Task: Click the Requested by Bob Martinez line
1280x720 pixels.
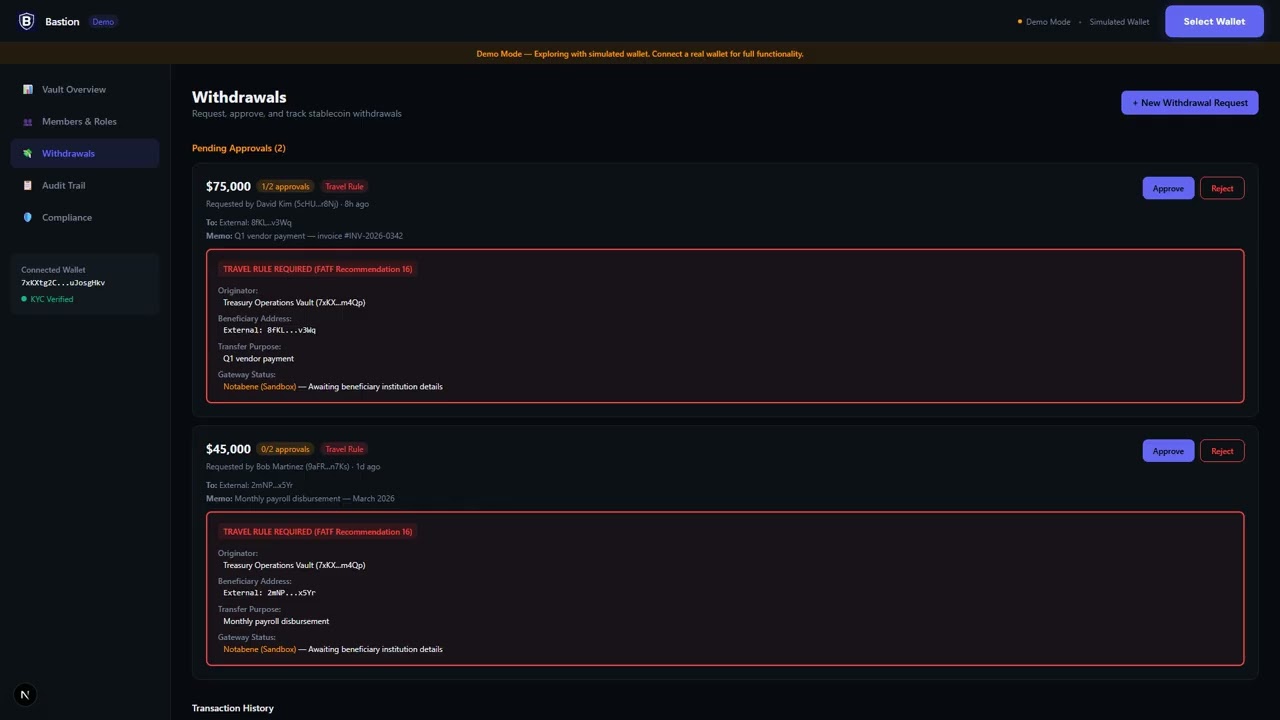Action: [293, 467]
